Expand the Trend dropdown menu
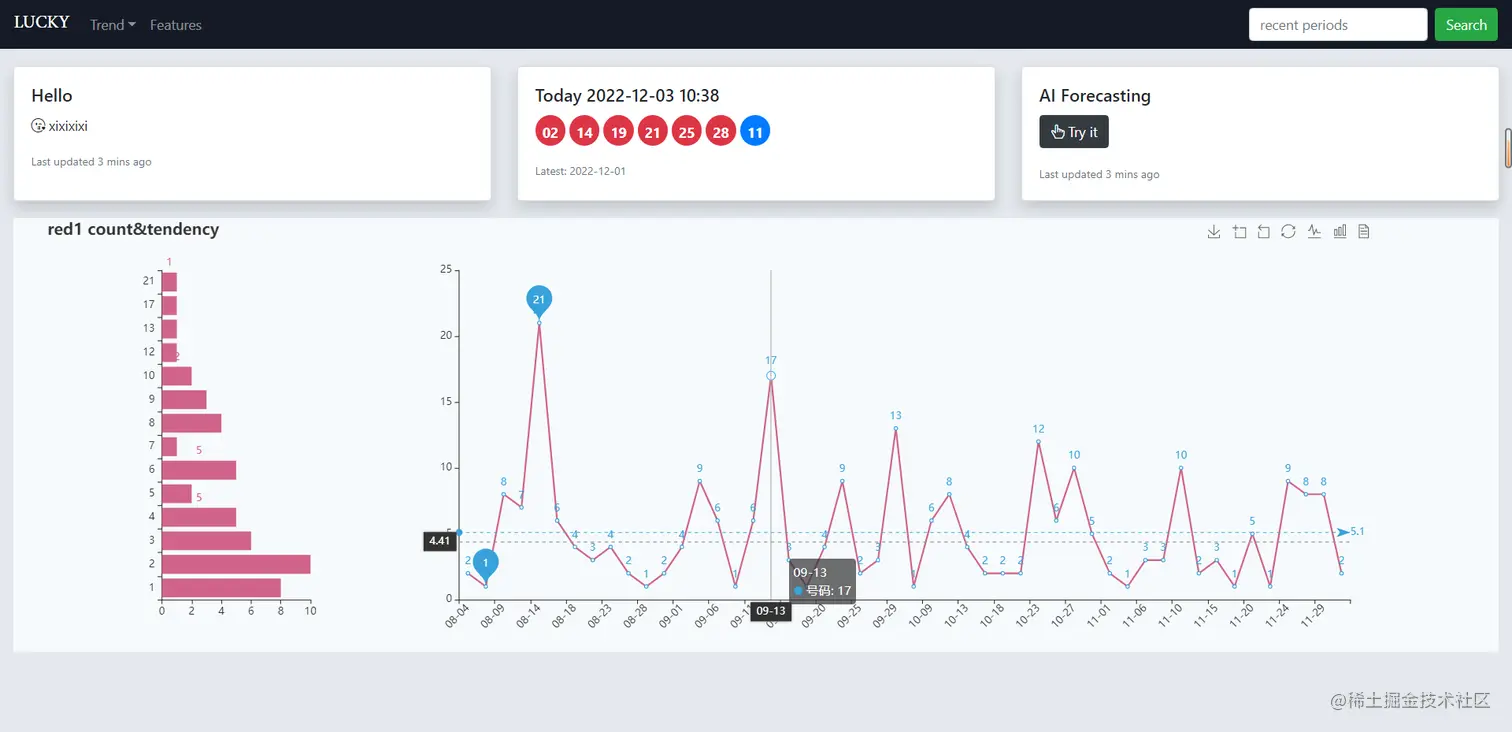Image resolution: width=1512 pixels, height=732 pixels. coord(113,25)
